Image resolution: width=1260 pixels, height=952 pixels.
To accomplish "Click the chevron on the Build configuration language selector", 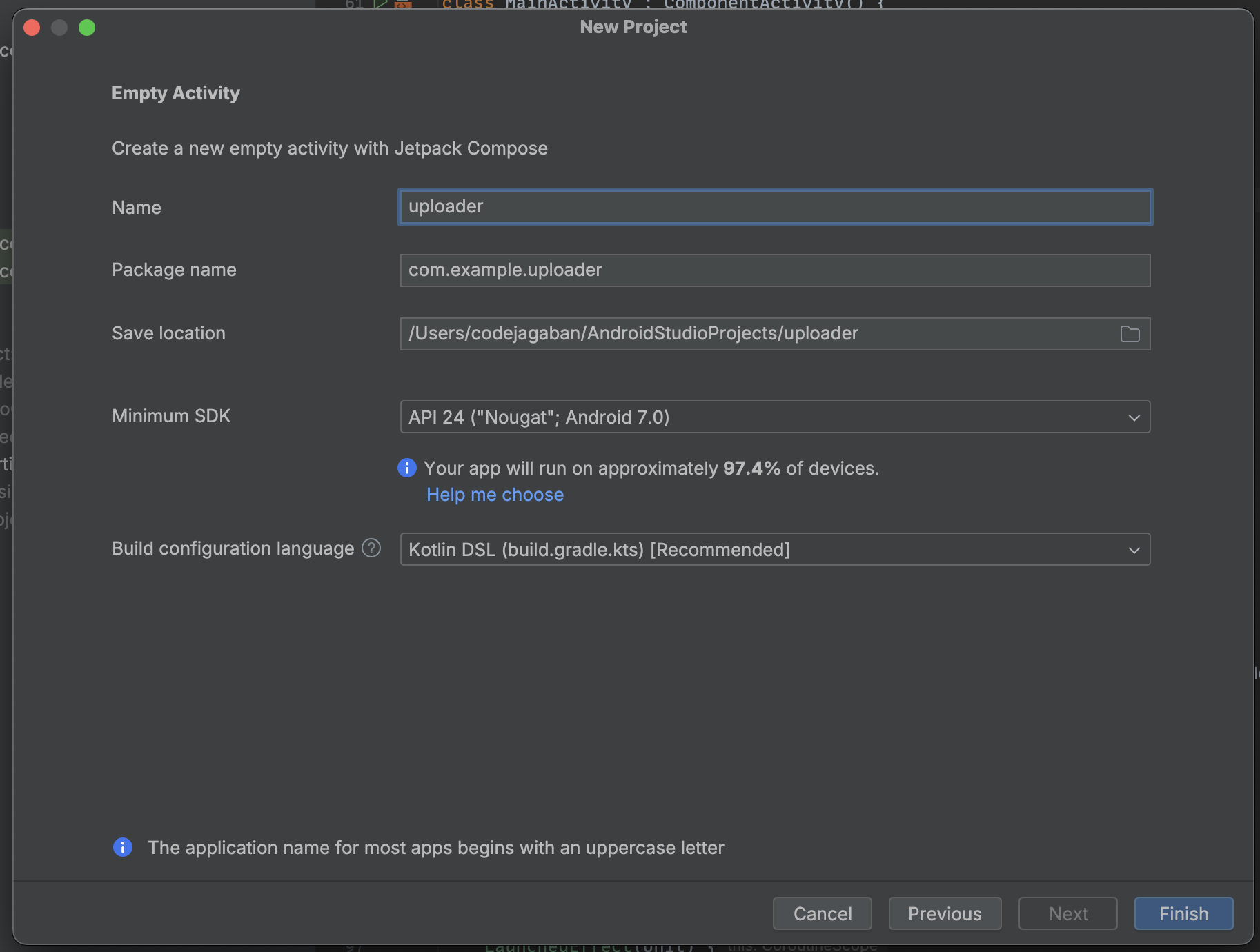I will pos(1134,550).
